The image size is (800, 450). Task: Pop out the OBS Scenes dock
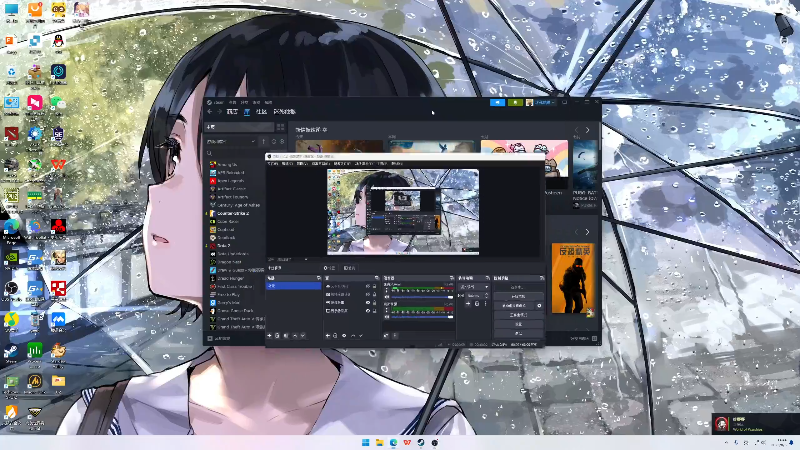[x=318, y=278]
